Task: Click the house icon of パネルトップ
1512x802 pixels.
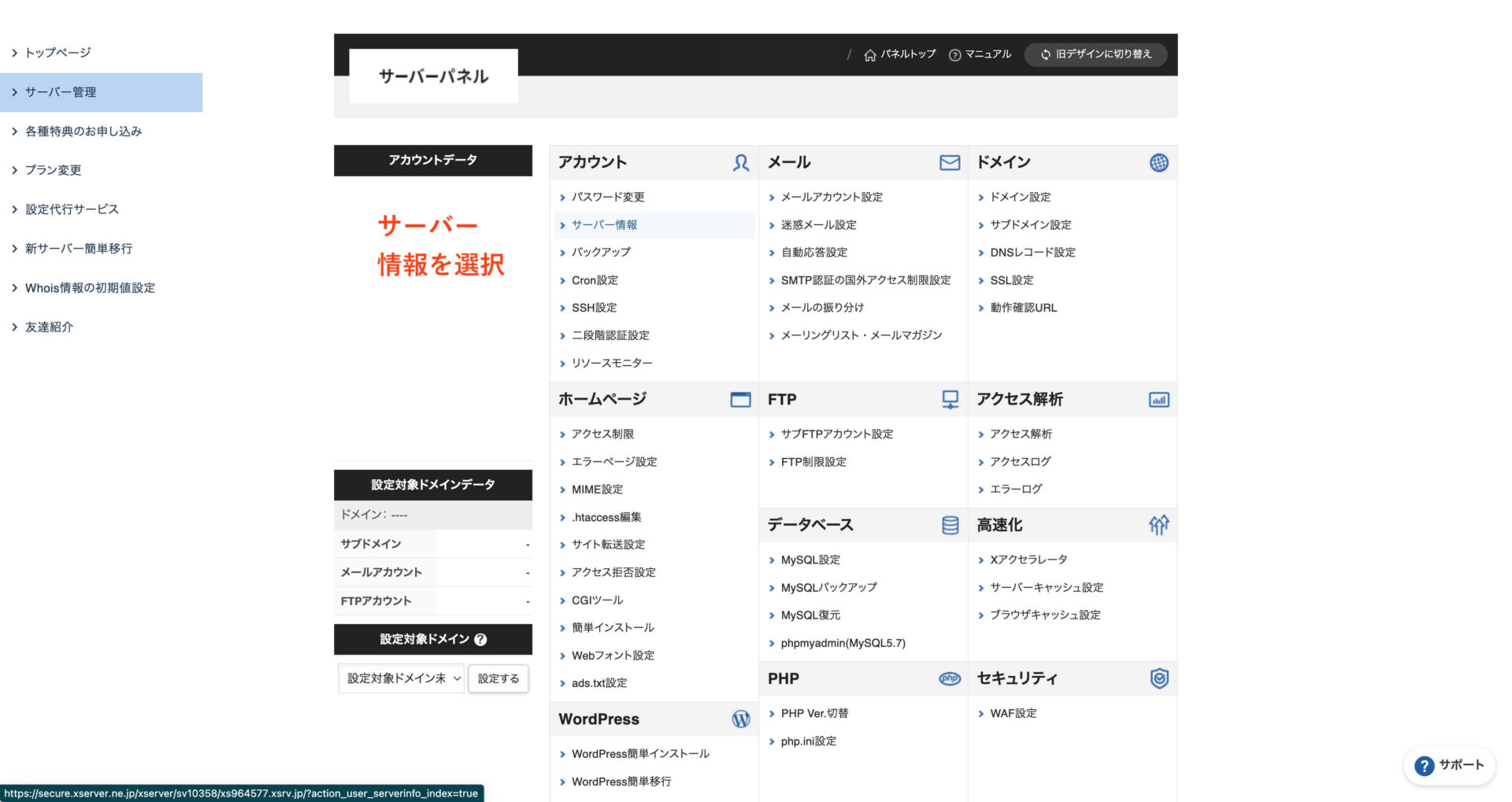Action: pyautogui.click(x=870, y=55)
